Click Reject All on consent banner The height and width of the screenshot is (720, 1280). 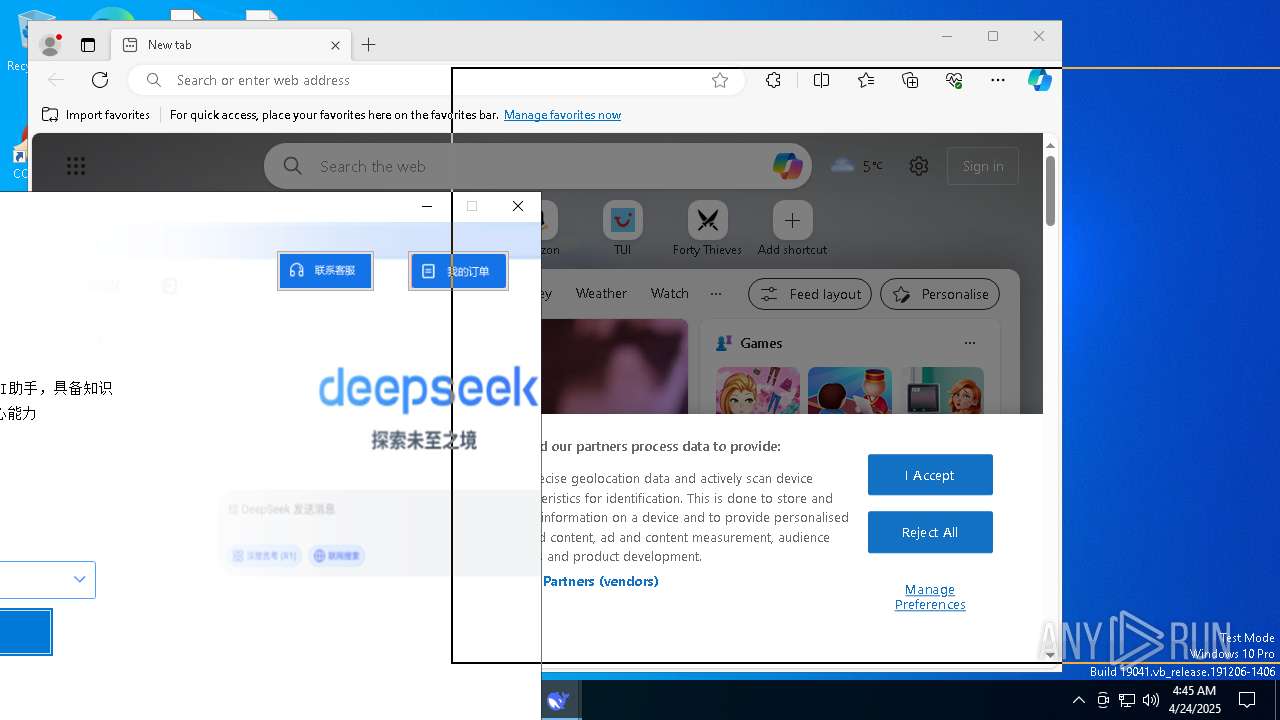pos(930,532)
